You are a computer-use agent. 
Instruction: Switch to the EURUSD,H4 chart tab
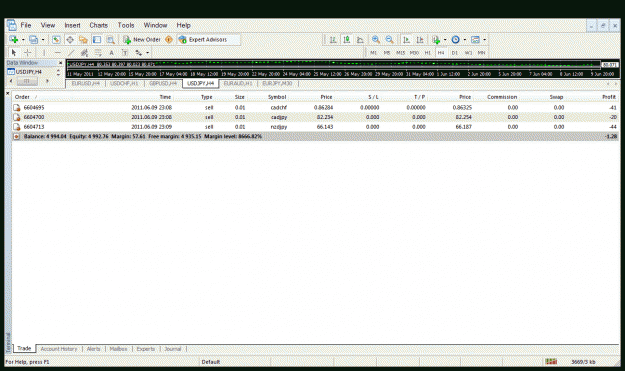[86, 83]
